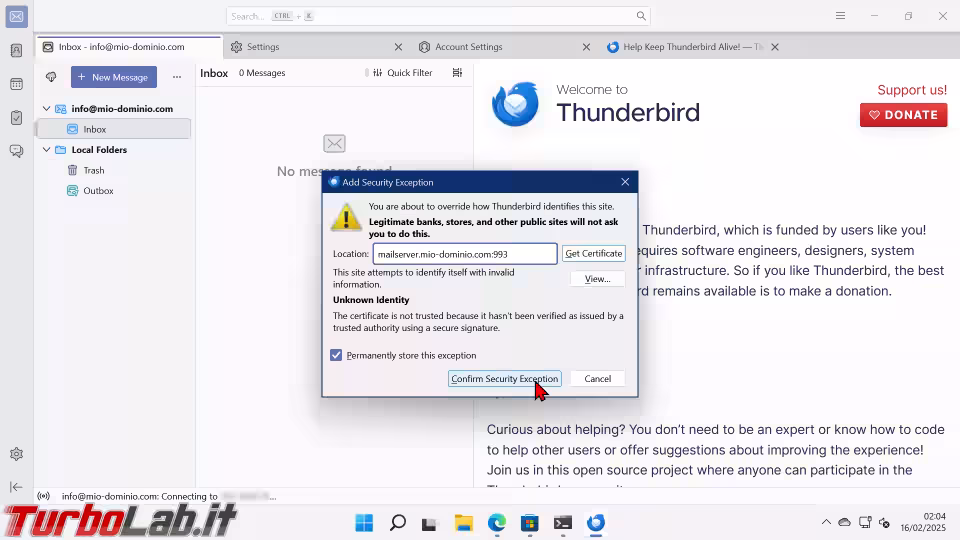The height and width of the screenshot is (540, 960).
Task: Click the search magnifier icon
Action: pyautogui.click(x=641, y=16)
